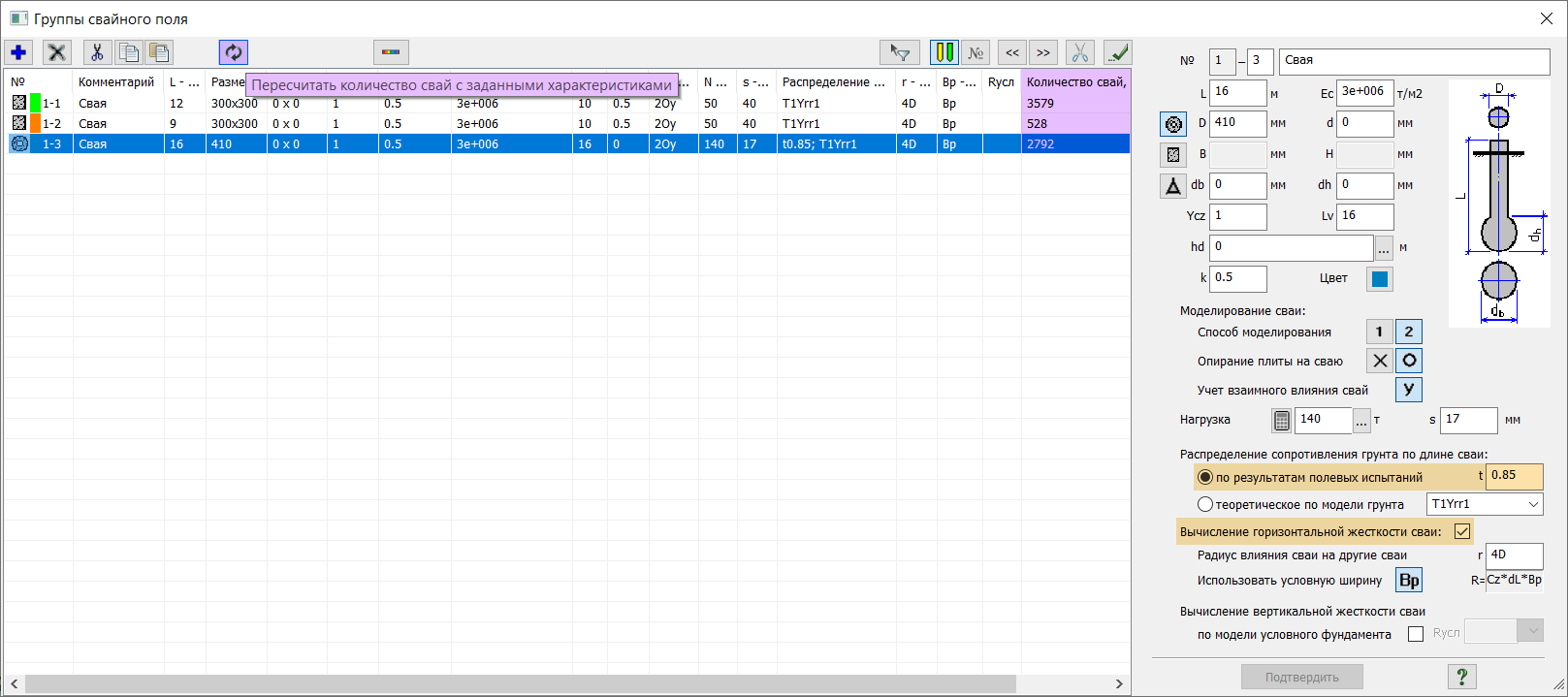Click the filter selection cursor icon
The image size is (1568, 697).
[x=899, y=52]
